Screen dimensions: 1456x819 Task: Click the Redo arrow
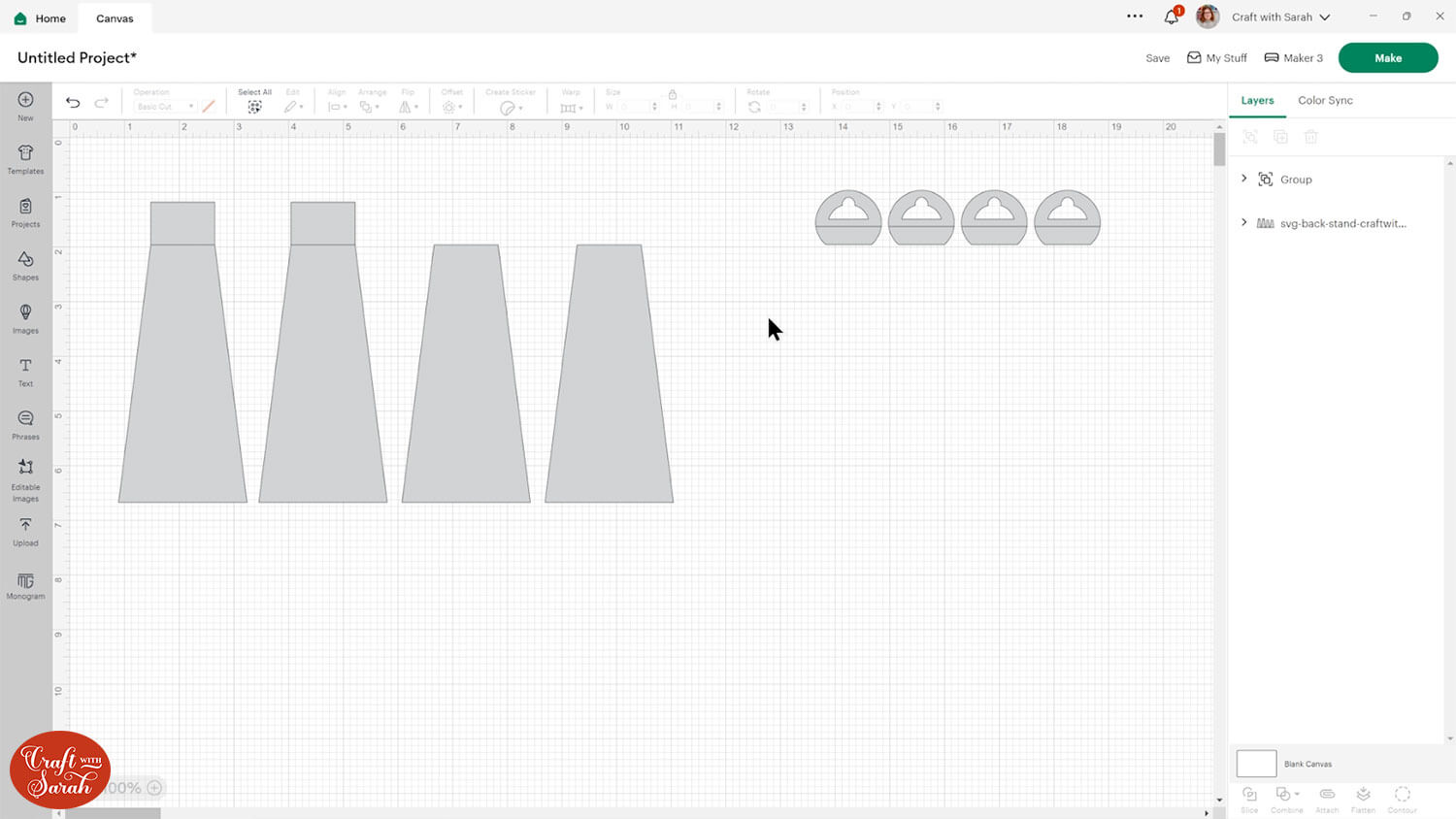(101, 102)
